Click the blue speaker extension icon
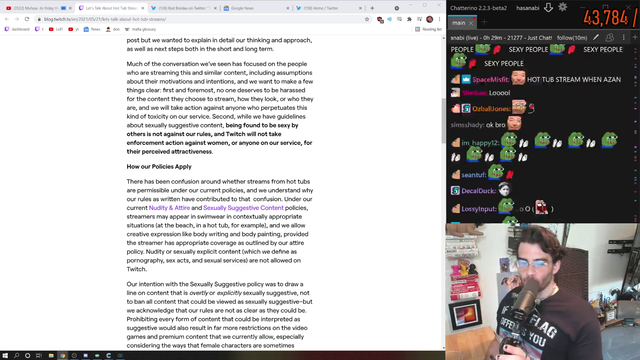Image resolution: width=640 pixels, height=360 pixels. point(389,19)
